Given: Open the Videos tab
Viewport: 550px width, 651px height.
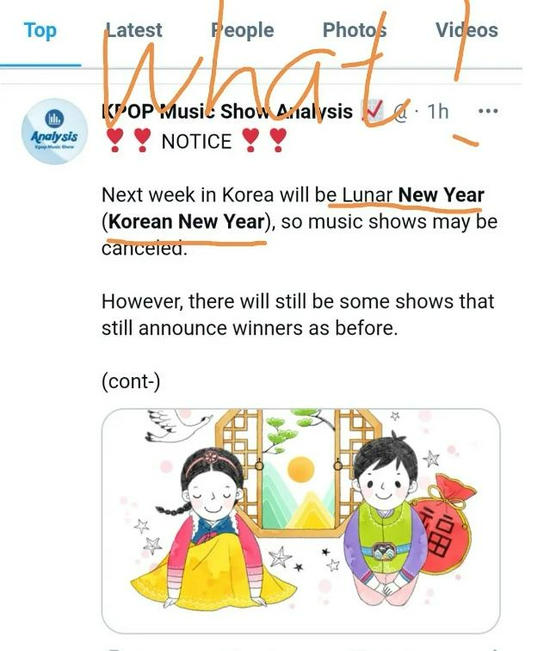Looking at the screenshot, I should click(x=467, y=30).
